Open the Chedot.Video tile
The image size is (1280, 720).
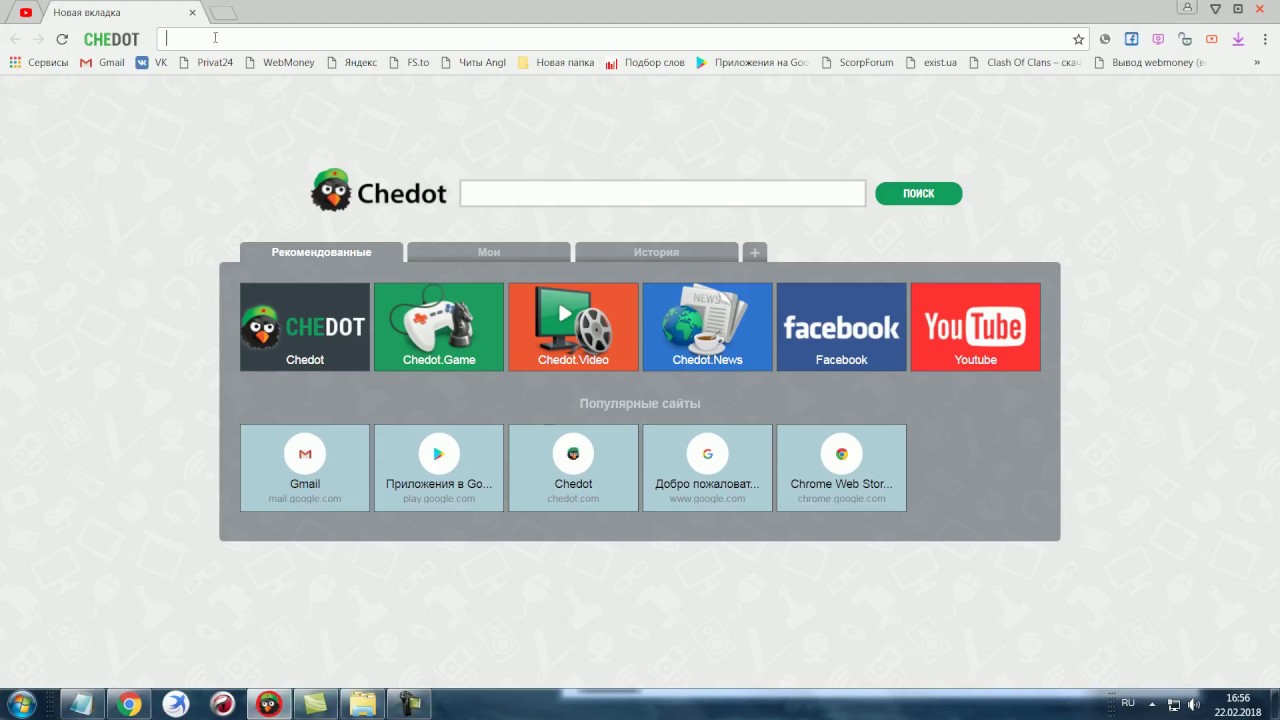tap(573, 327)
